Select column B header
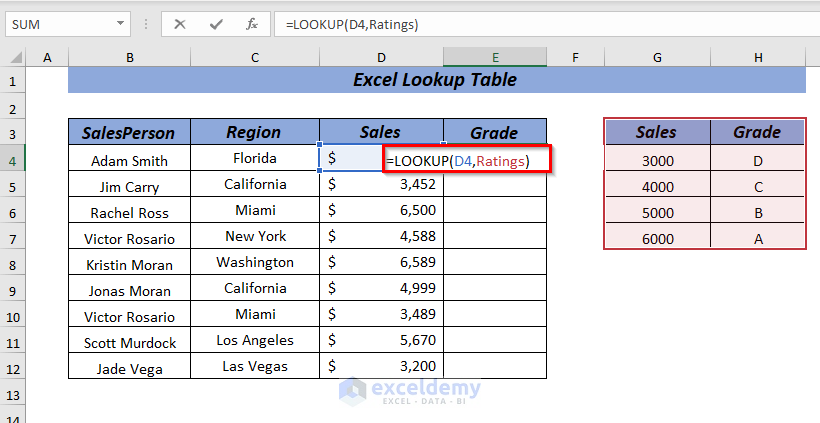 [x=130, y=58]
